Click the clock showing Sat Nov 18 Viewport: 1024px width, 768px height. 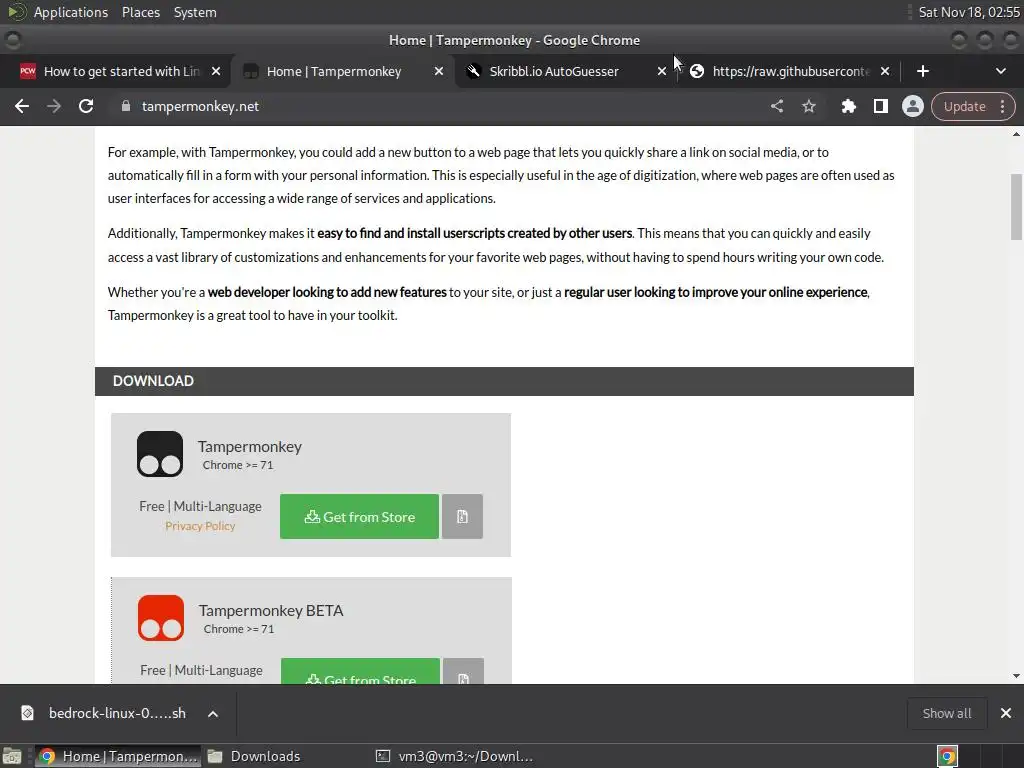click(x=968, y=12)
